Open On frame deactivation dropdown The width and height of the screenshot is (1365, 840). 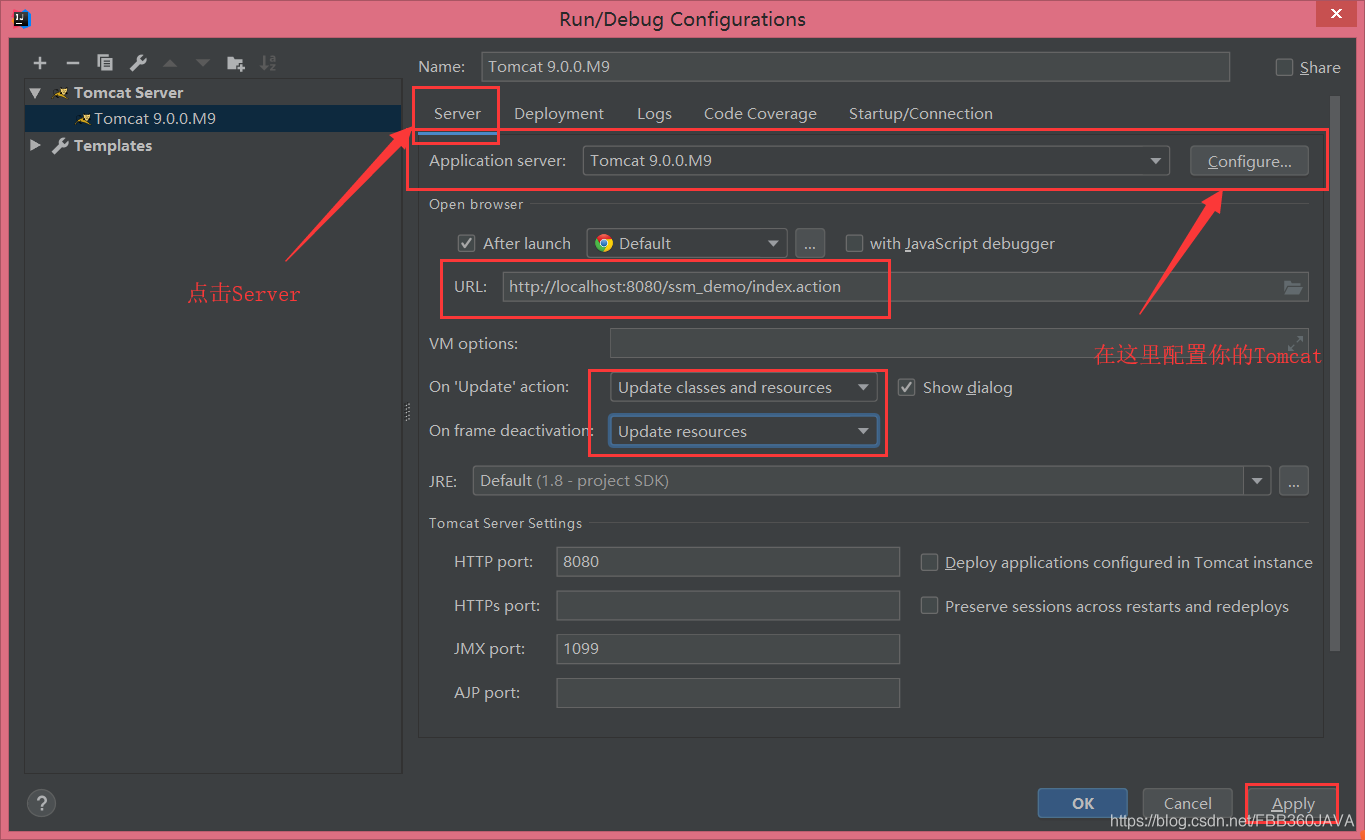(x=744, y=431)
